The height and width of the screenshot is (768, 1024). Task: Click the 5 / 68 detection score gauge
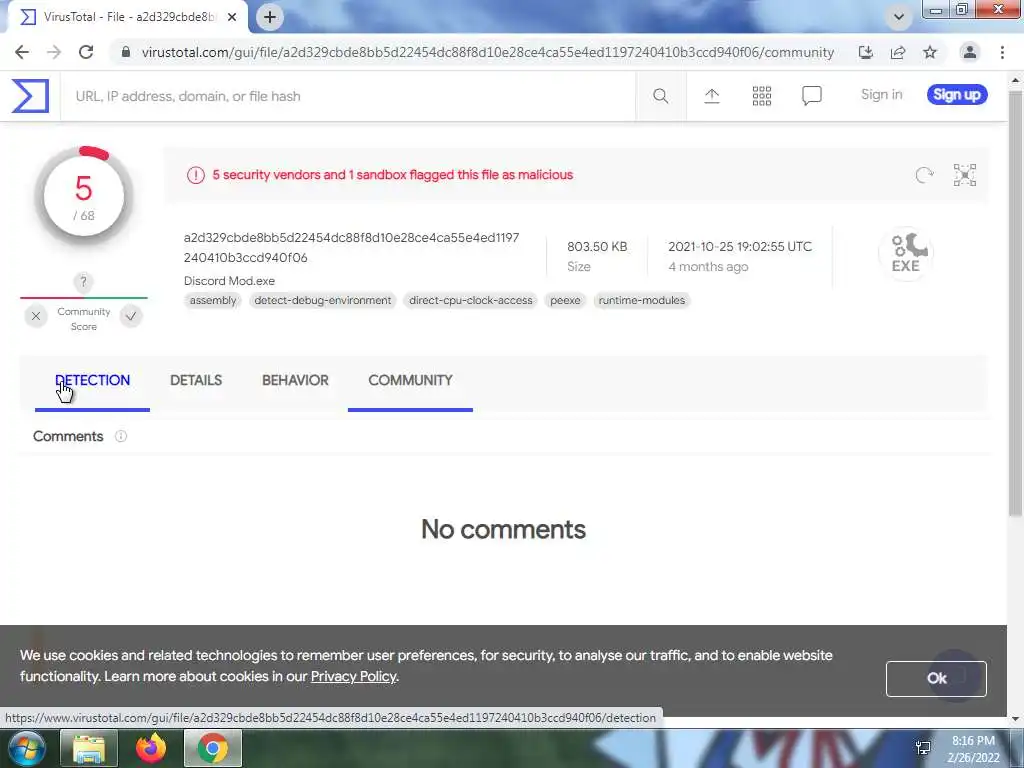(84, 196)
